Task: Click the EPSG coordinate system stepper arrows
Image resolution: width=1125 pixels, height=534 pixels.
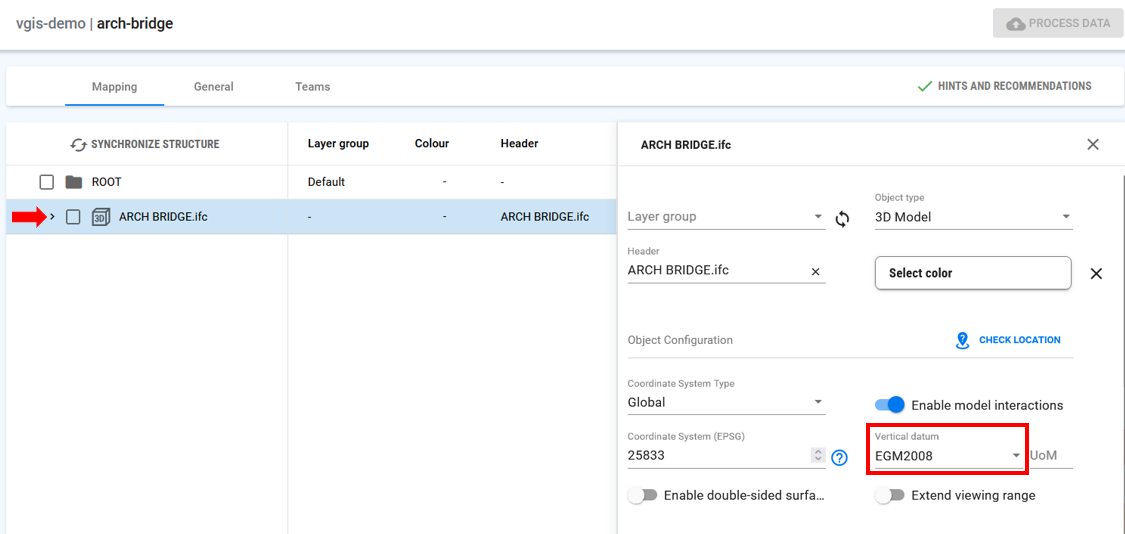Action: point(817,455)
